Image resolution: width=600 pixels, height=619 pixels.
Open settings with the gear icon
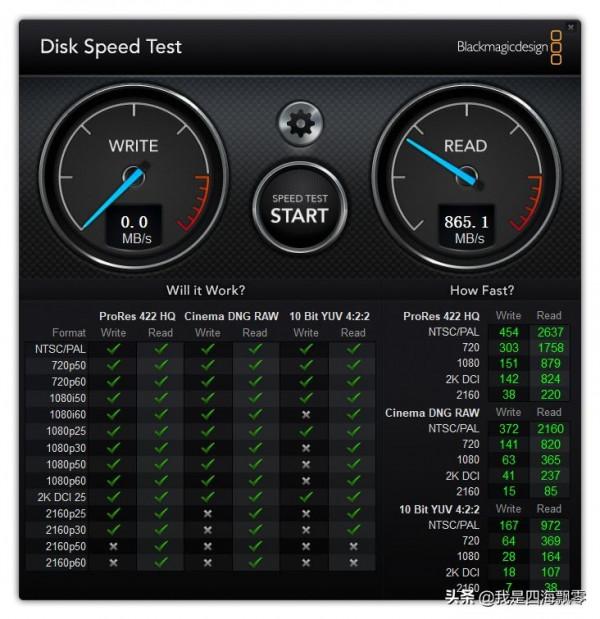(300, 124)
